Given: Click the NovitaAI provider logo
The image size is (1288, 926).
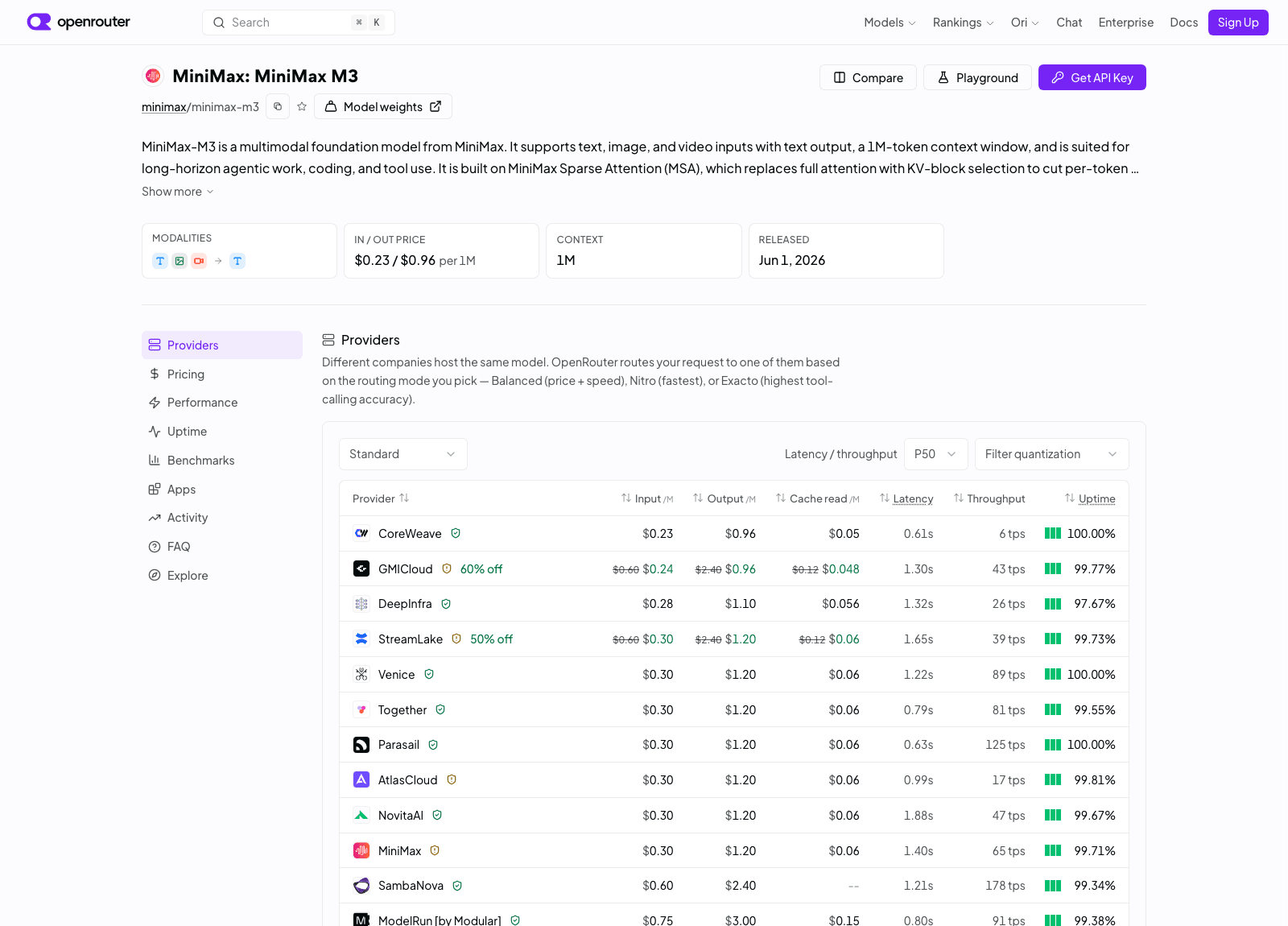Looking at the screenshot, I should [x=361, y=815].
